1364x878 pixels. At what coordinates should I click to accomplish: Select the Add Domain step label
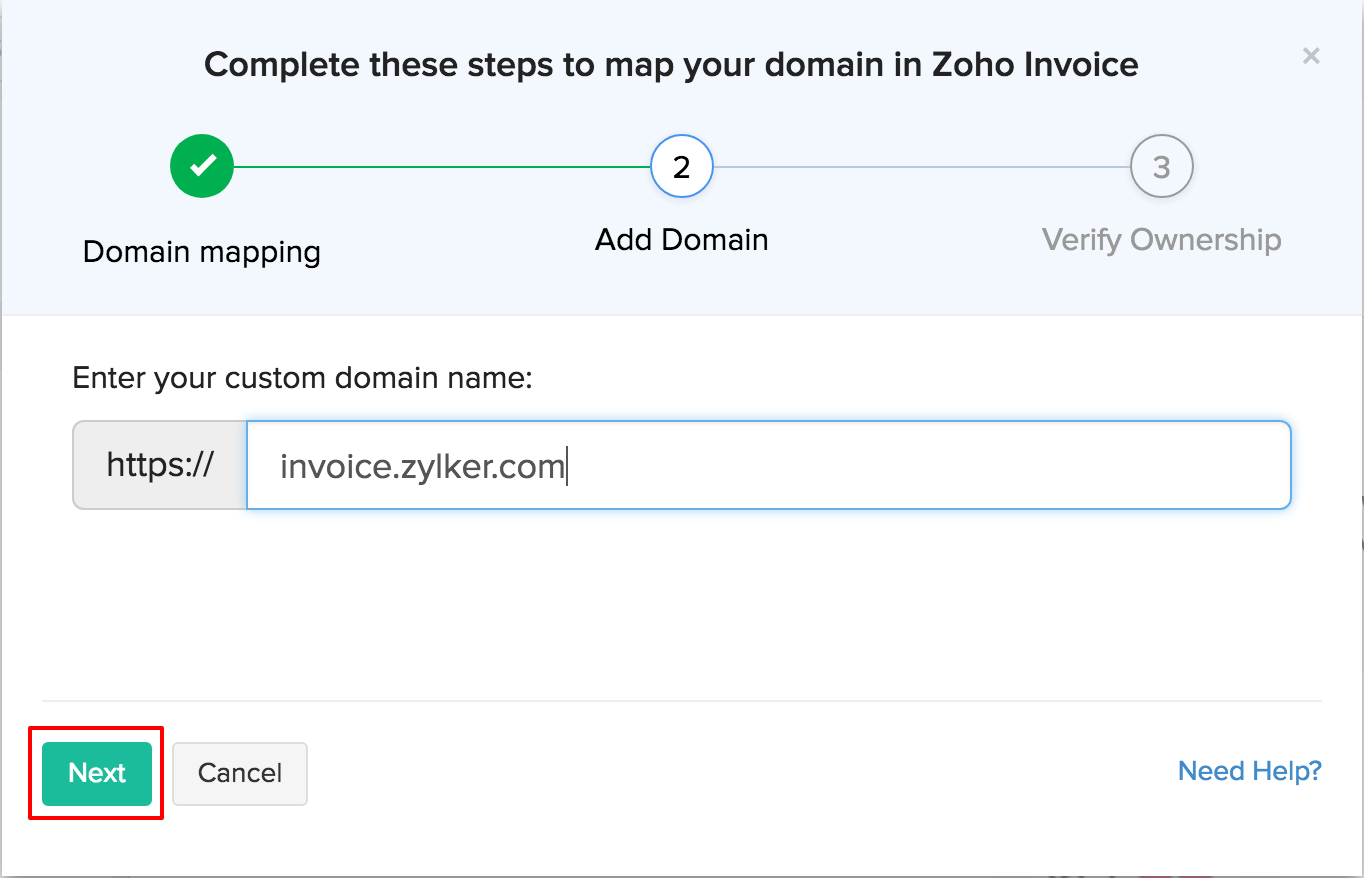pos(681,240)
